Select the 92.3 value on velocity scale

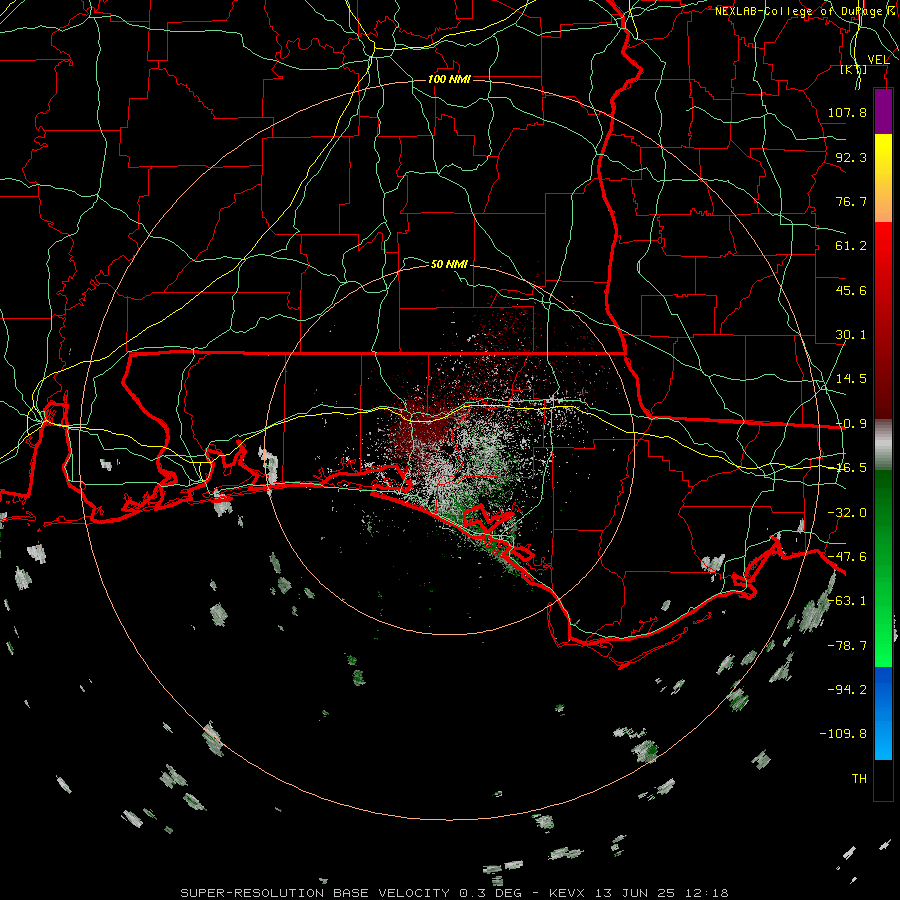(x=851, y=157)
